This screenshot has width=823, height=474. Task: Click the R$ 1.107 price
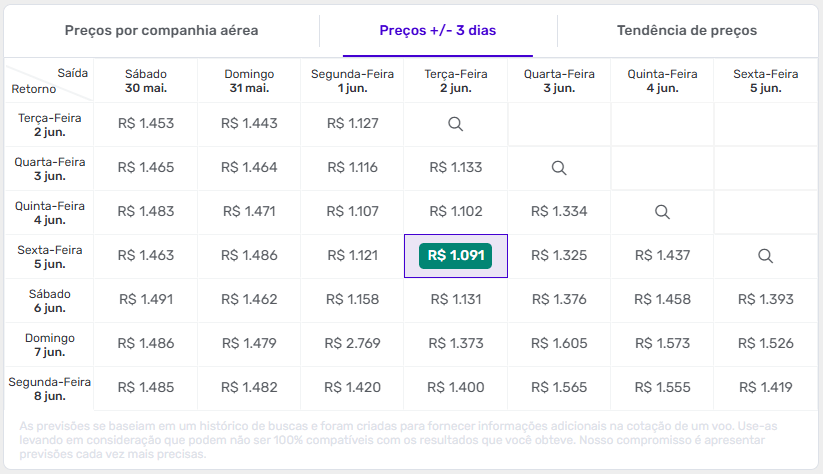(353, 211)
